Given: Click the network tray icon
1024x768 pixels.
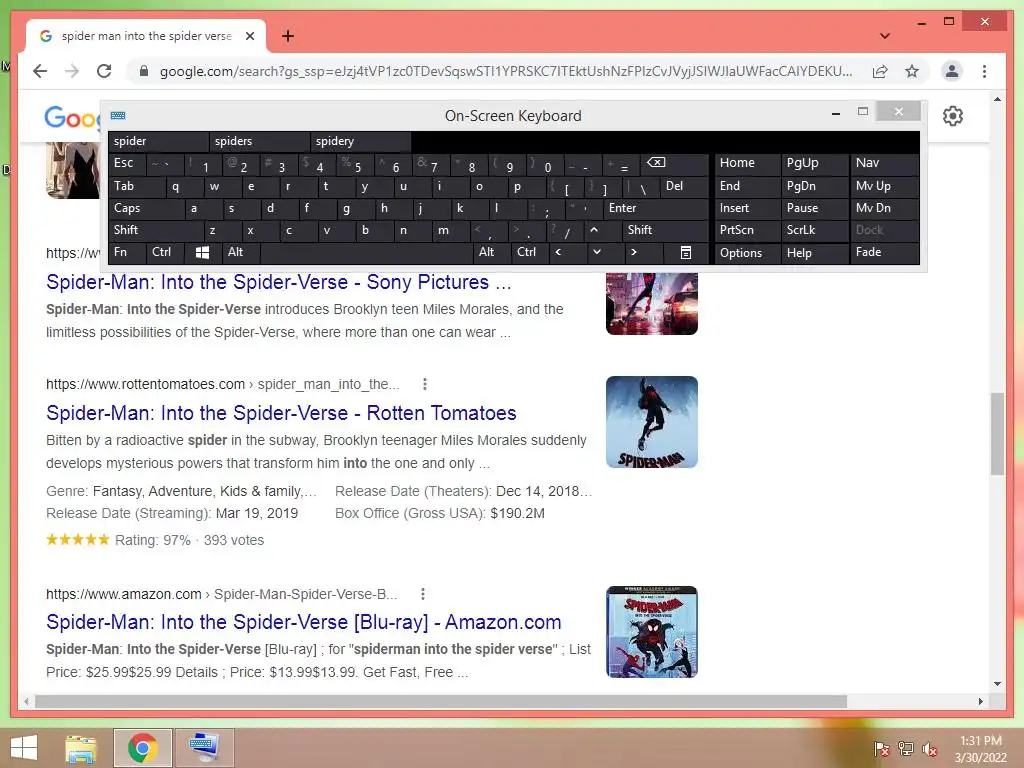Looking at the screenshot, I should coord(906,749).
